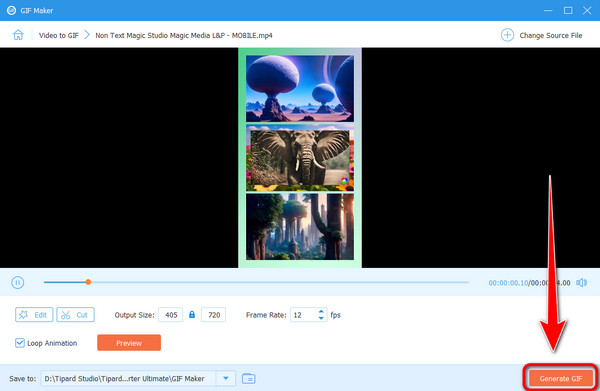Click the source file name in breadcrumb

(184, 35)
